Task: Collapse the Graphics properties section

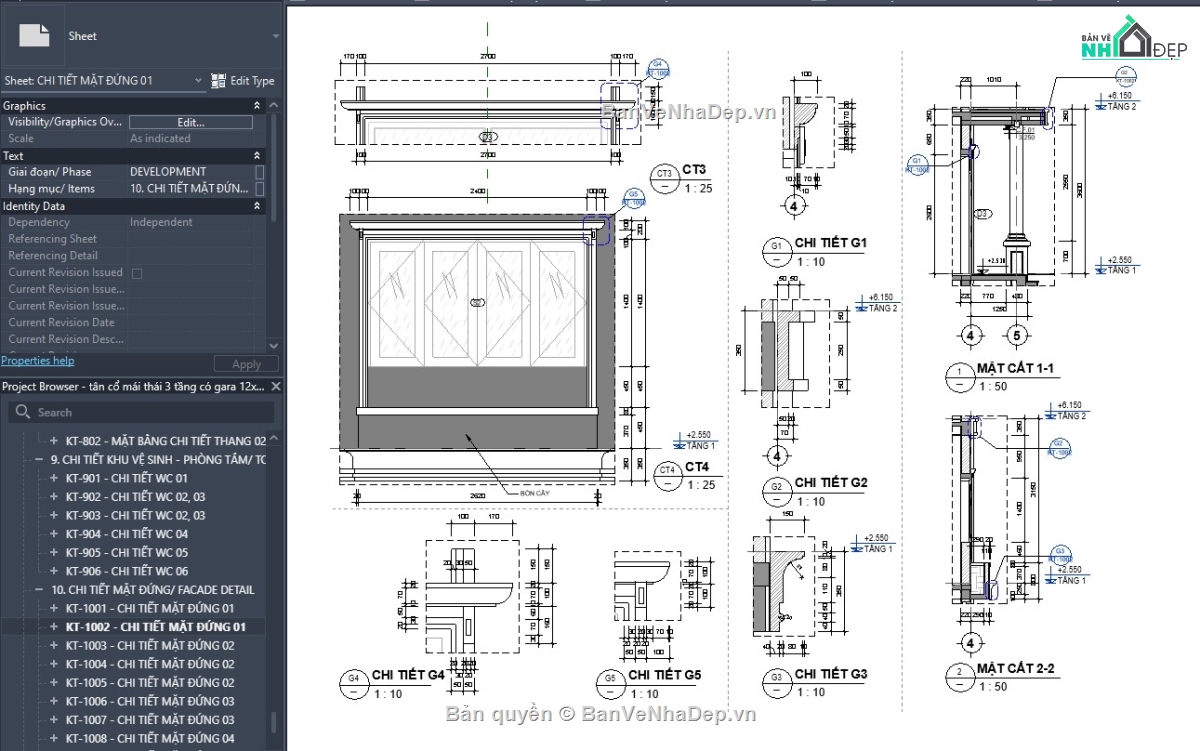Action: tap(257, 106)
